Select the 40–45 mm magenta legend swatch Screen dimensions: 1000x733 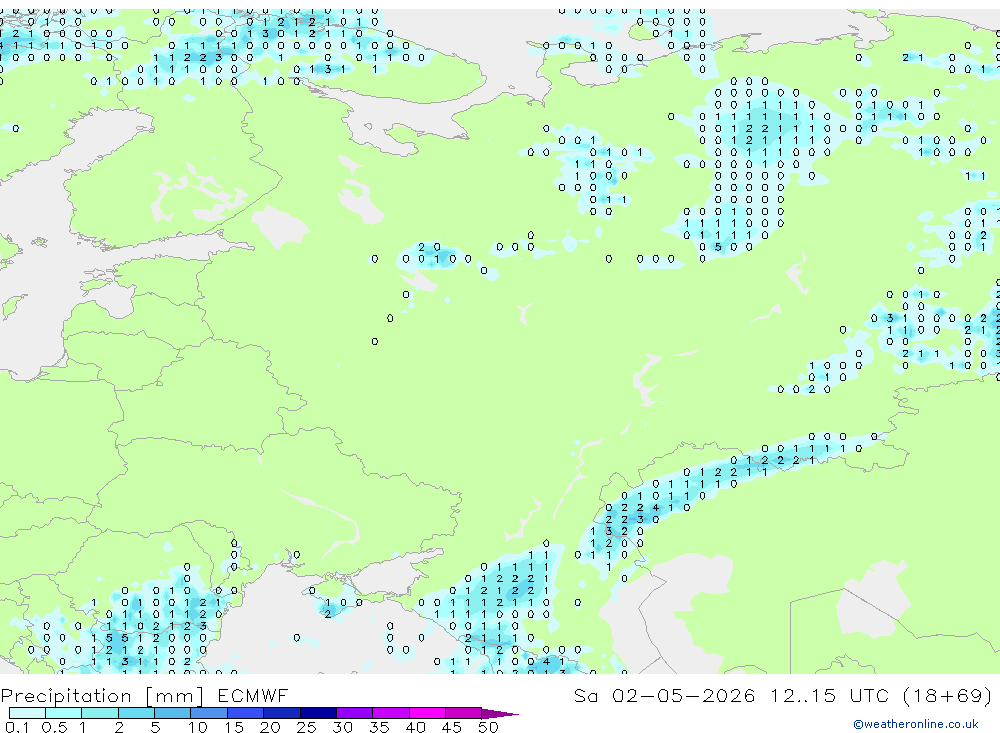point(427,713)
